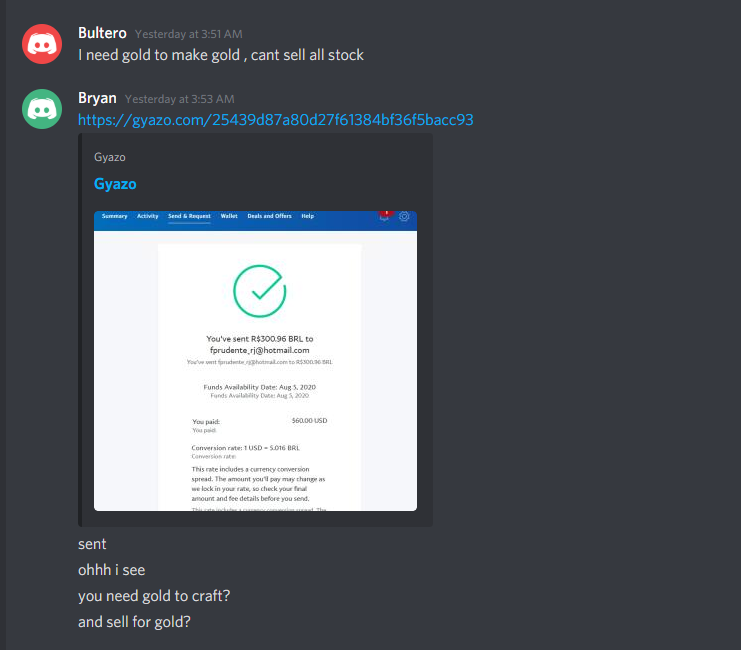The image size is (741, 650).
Task: Click the 'Yesterday at 3:53 AM' timestamp
Action: click(180, 99)
